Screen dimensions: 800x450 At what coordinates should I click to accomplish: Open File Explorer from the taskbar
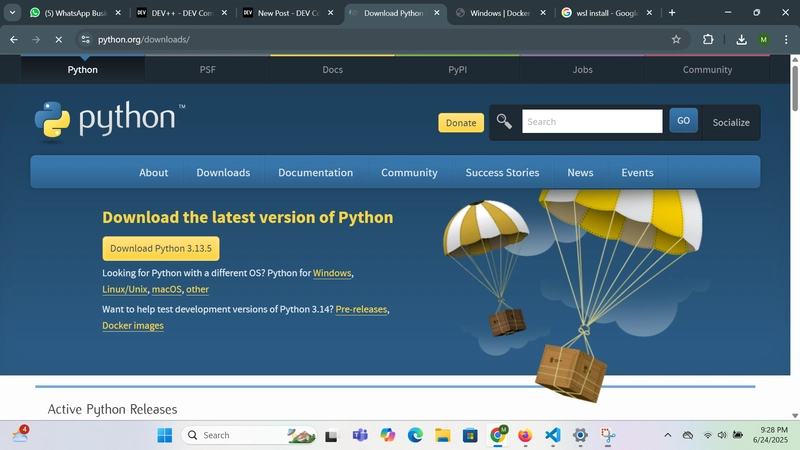pos(442,435)
